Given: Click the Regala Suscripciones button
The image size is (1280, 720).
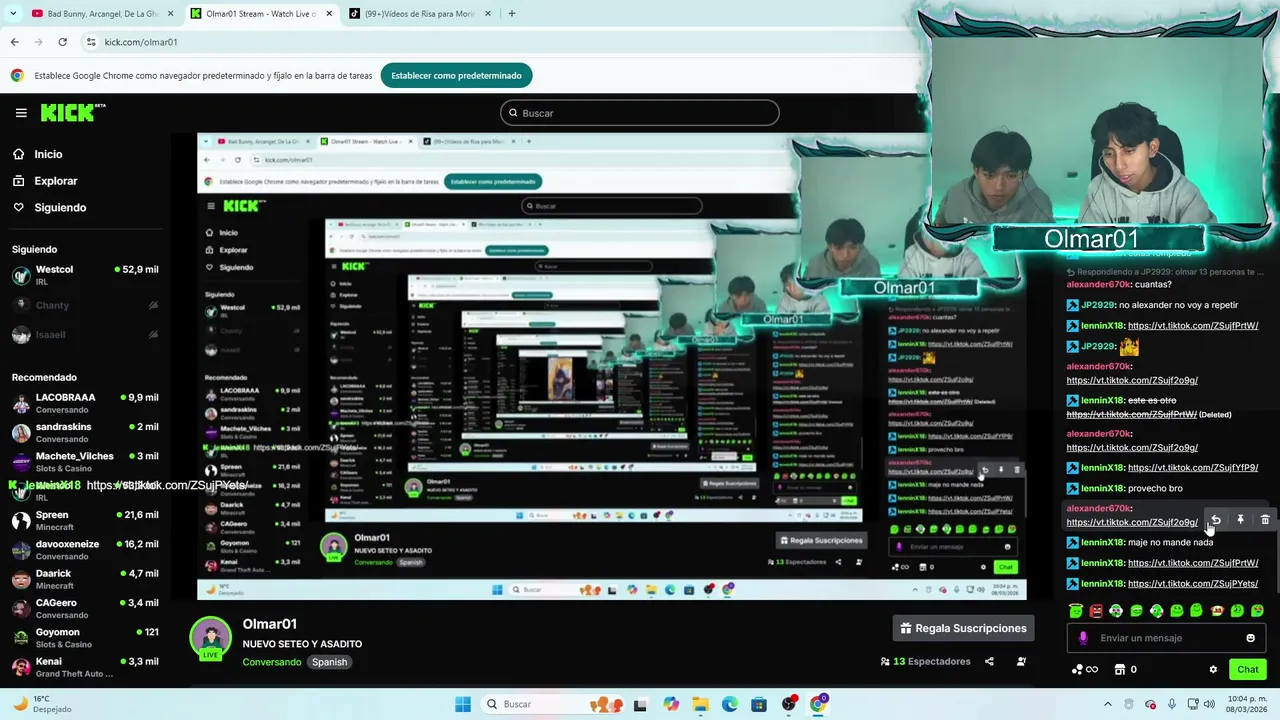Looking at the screenshot, I should (x=963, y=628).
